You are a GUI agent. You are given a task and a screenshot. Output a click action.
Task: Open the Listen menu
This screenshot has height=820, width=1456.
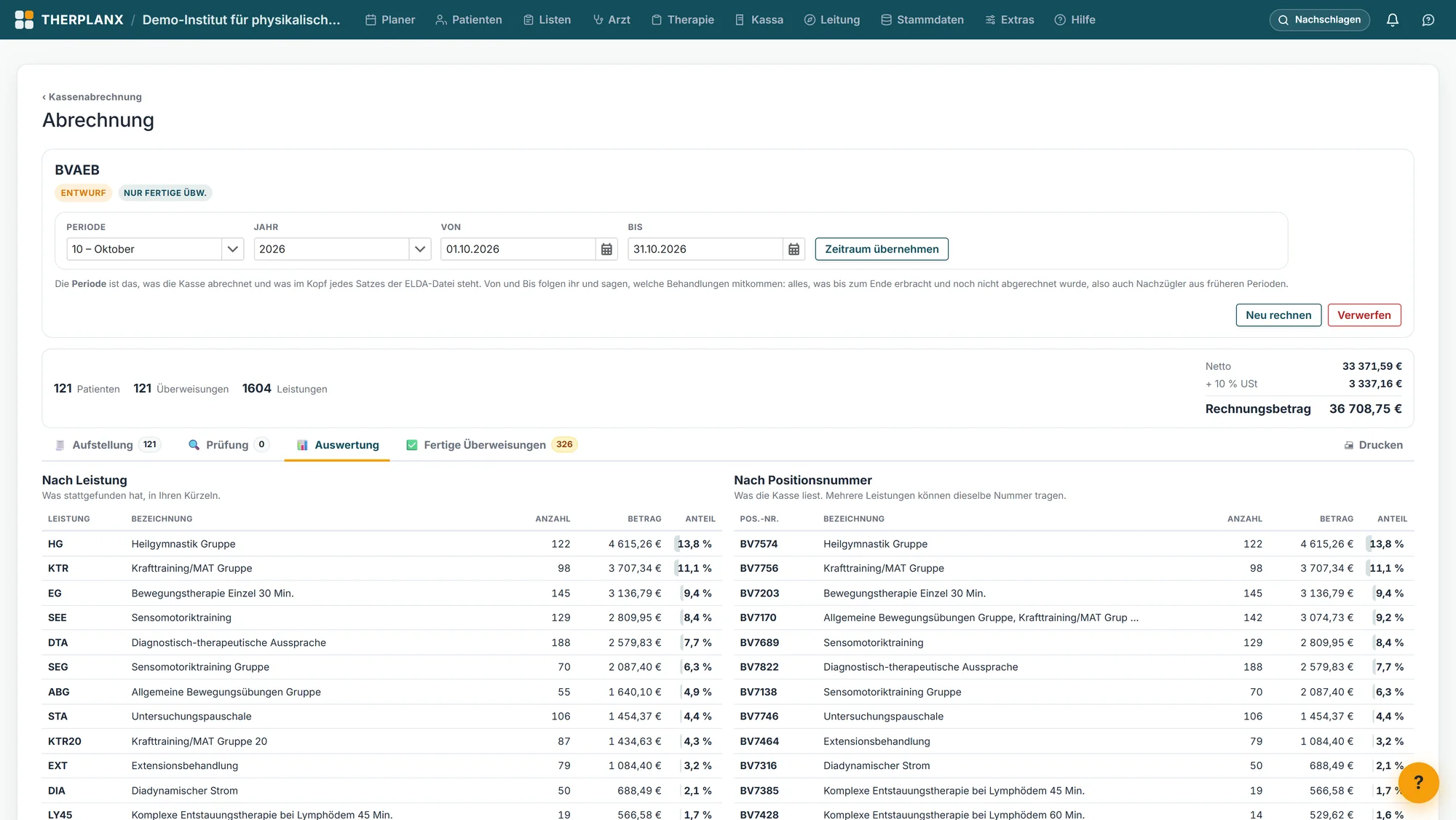point(547,20)
